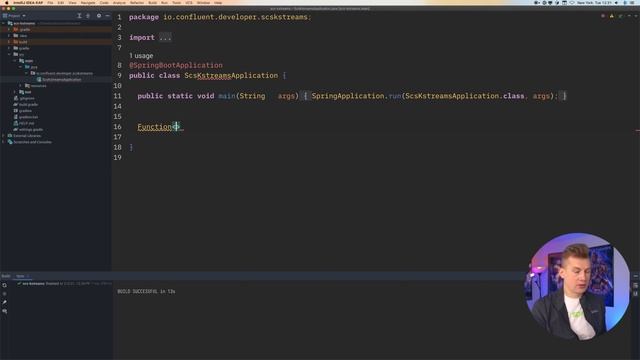The image size is (640, 360).
Task: Collapse the main source folder
Action: click(x=15, y=60)
